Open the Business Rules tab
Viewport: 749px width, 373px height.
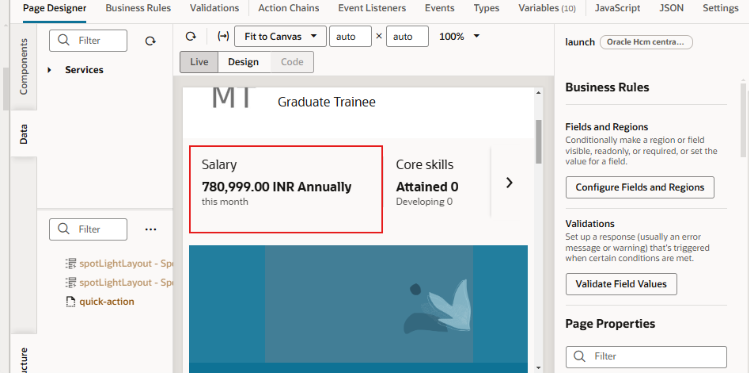tap(138, 8)
